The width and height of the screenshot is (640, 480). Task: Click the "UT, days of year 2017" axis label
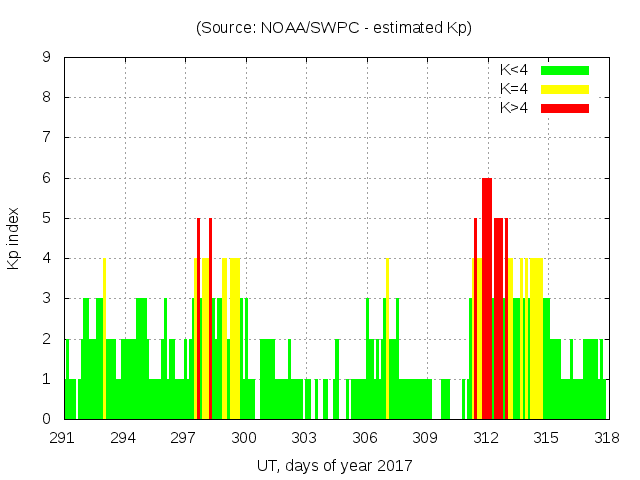tap(334, 465)
